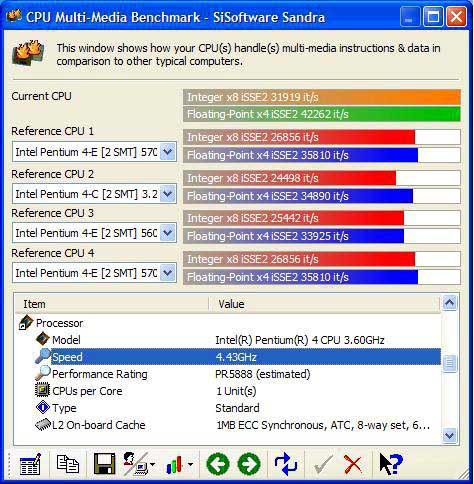Screen dimensions: 474x484
Task: Expand the Reference CPU 1 dropdown
Action: [x=168, y=152]
